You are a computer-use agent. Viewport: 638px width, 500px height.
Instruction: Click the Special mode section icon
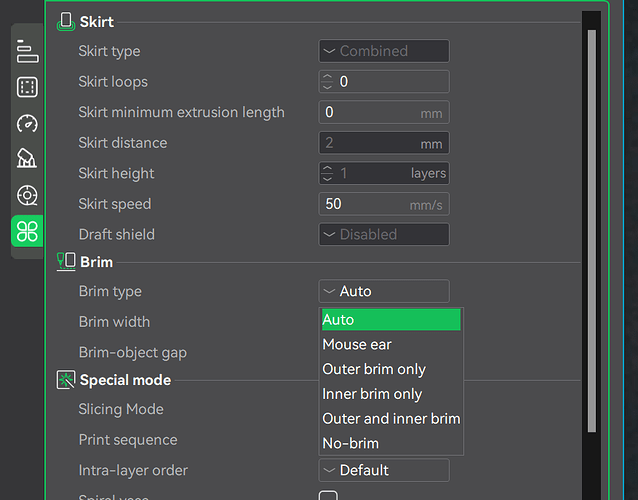point(66,380)
